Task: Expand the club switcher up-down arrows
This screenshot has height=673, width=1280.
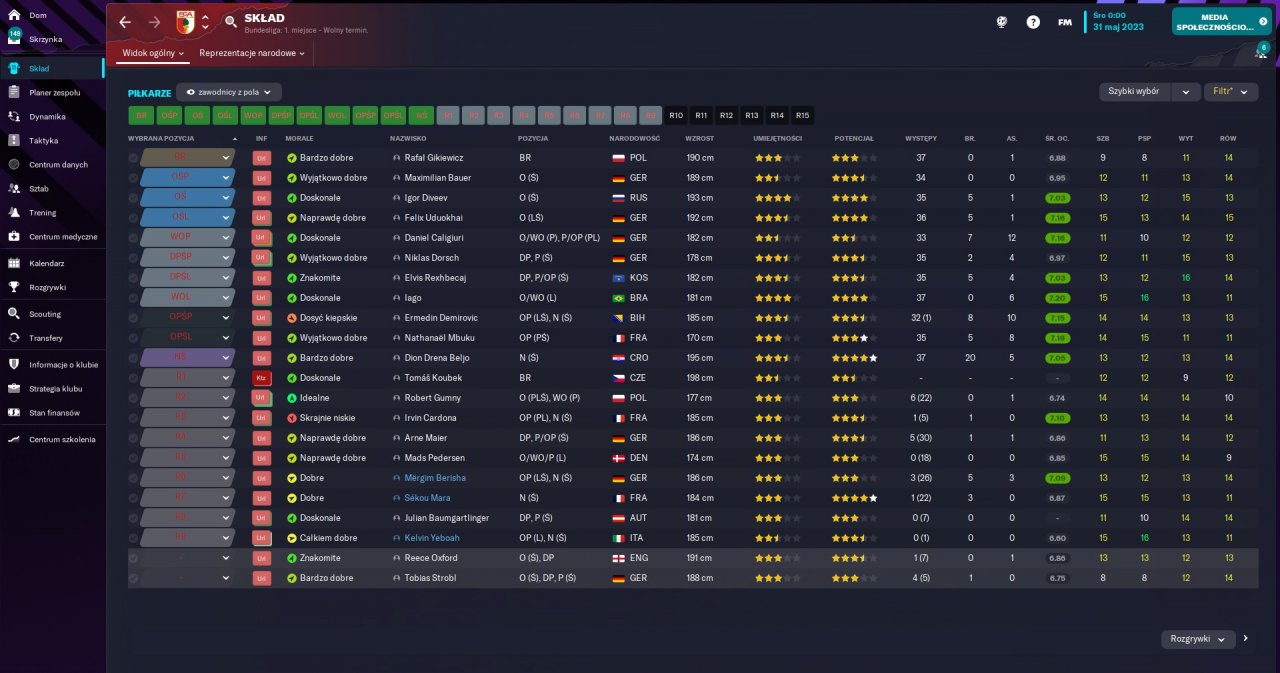Action: tap(205, 22)
